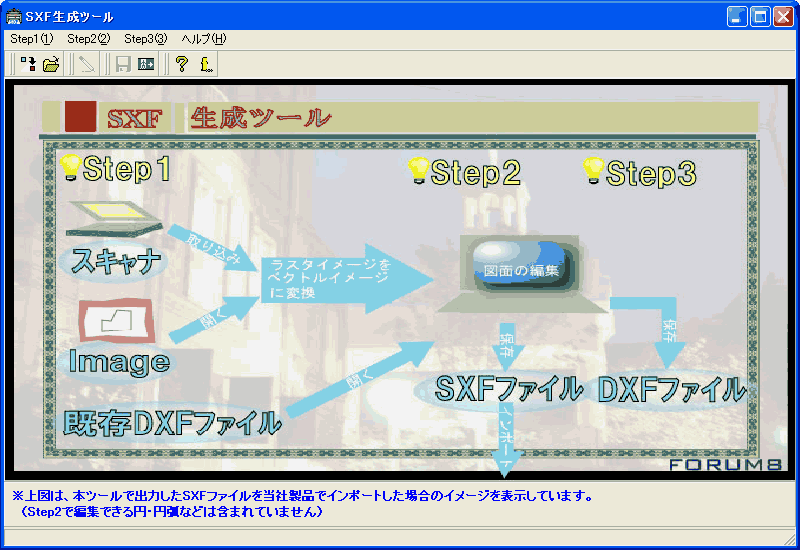Click the Step3 heading text

pyautogui.click(x=651, y=173)
